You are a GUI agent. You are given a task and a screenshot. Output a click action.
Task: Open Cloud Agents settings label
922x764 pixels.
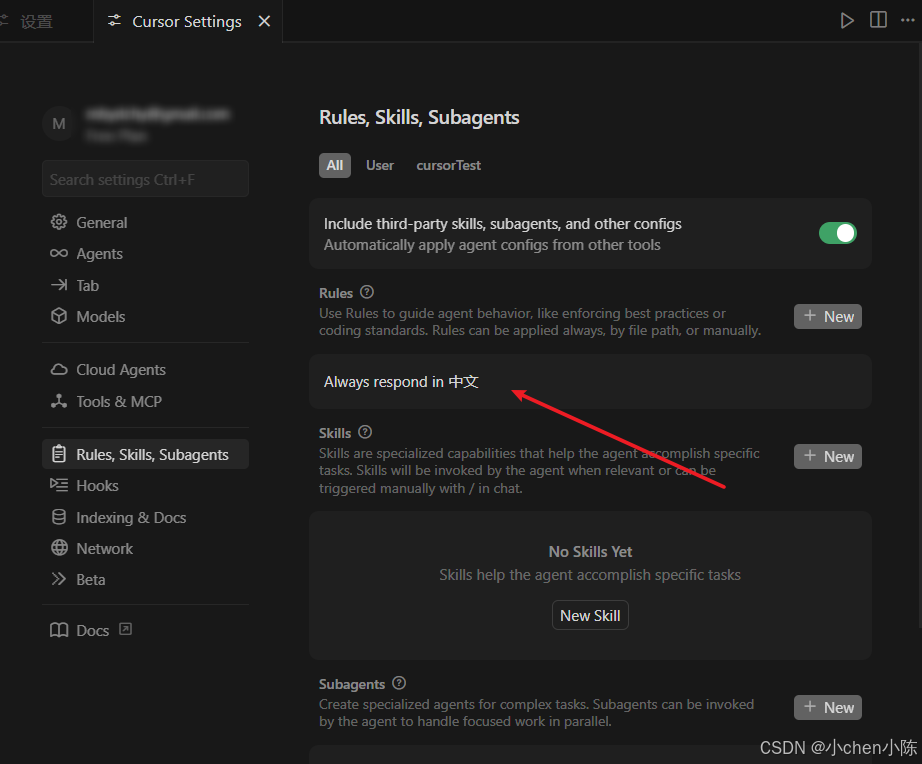coord(121,369)
